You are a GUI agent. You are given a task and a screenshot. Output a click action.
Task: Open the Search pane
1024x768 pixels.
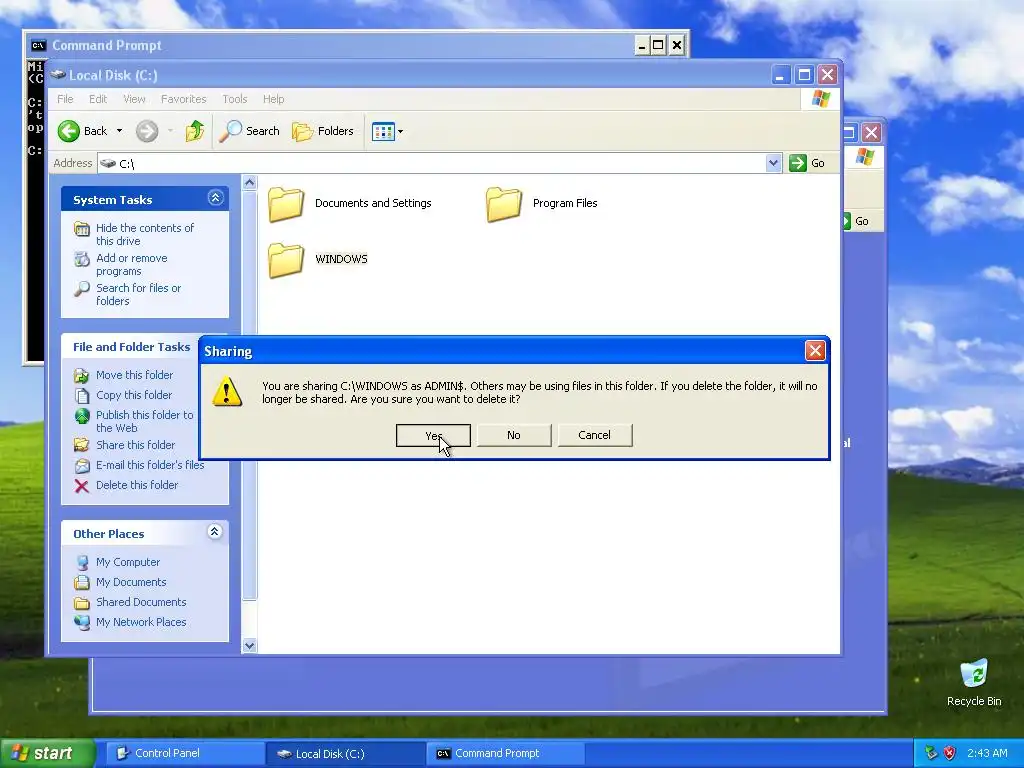249,131
